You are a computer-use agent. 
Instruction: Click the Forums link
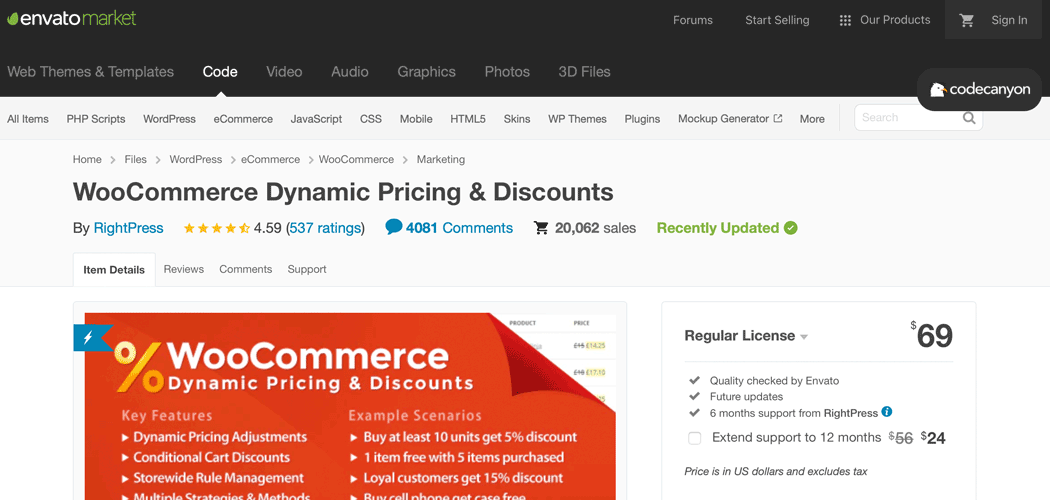[x=692, y=20]
